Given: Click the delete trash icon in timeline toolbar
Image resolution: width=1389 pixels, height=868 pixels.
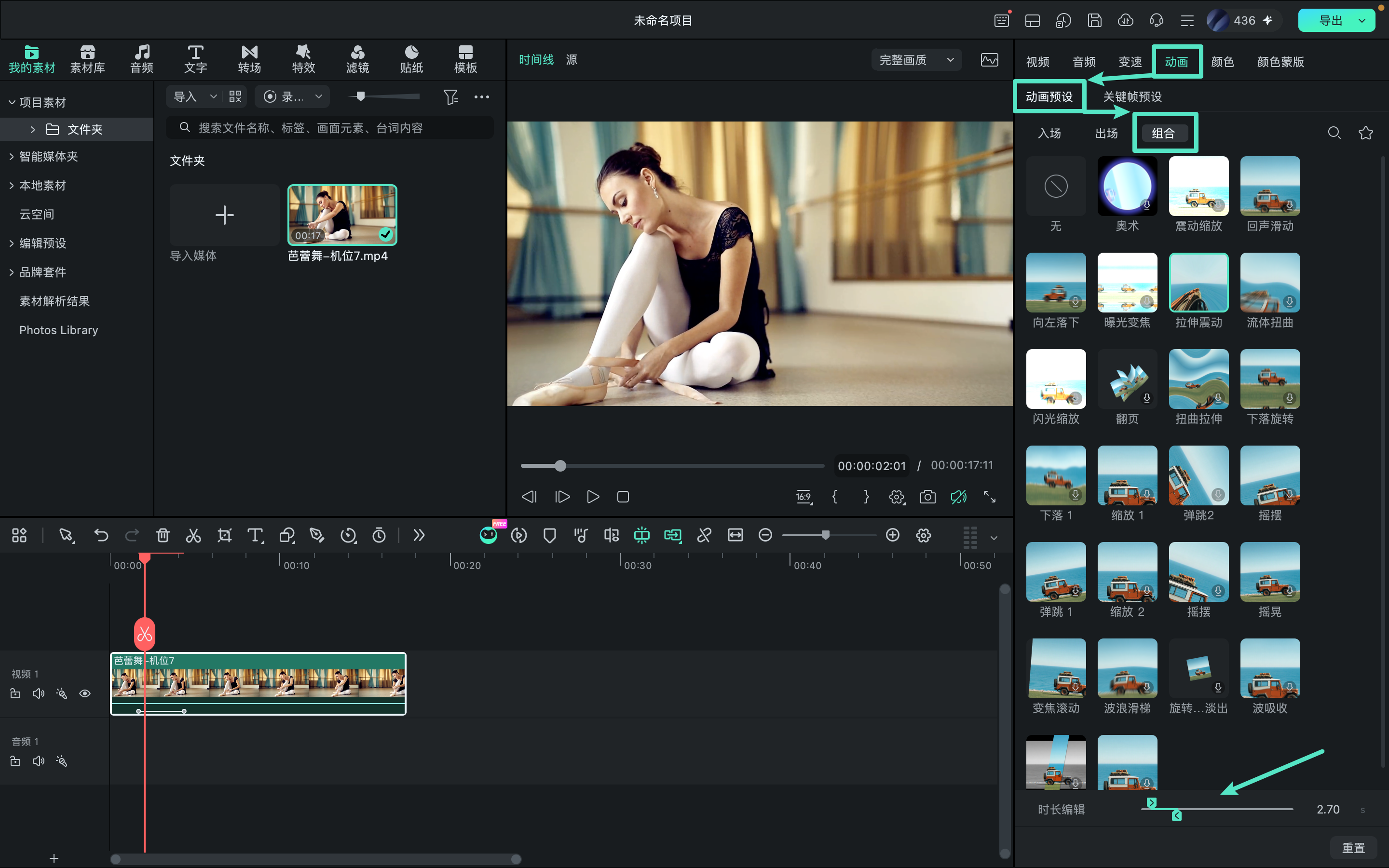Looking at the screenshot, I should [x=163, y=536].
